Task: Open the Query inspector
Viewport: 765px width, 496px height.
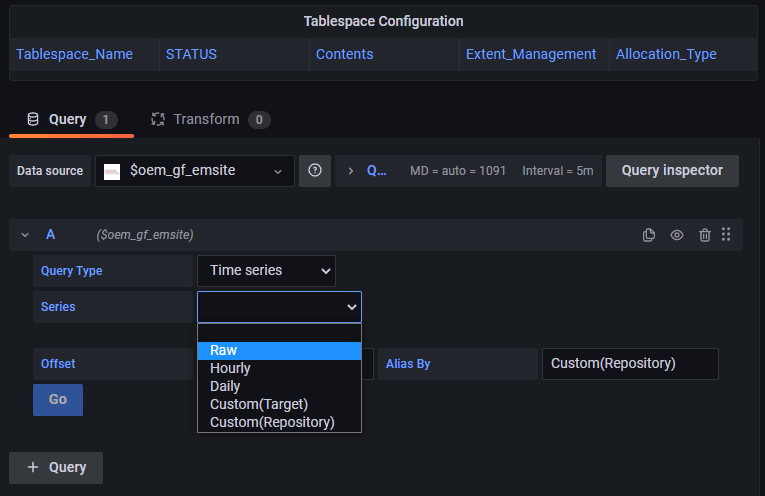Action: tap(672, 171)
